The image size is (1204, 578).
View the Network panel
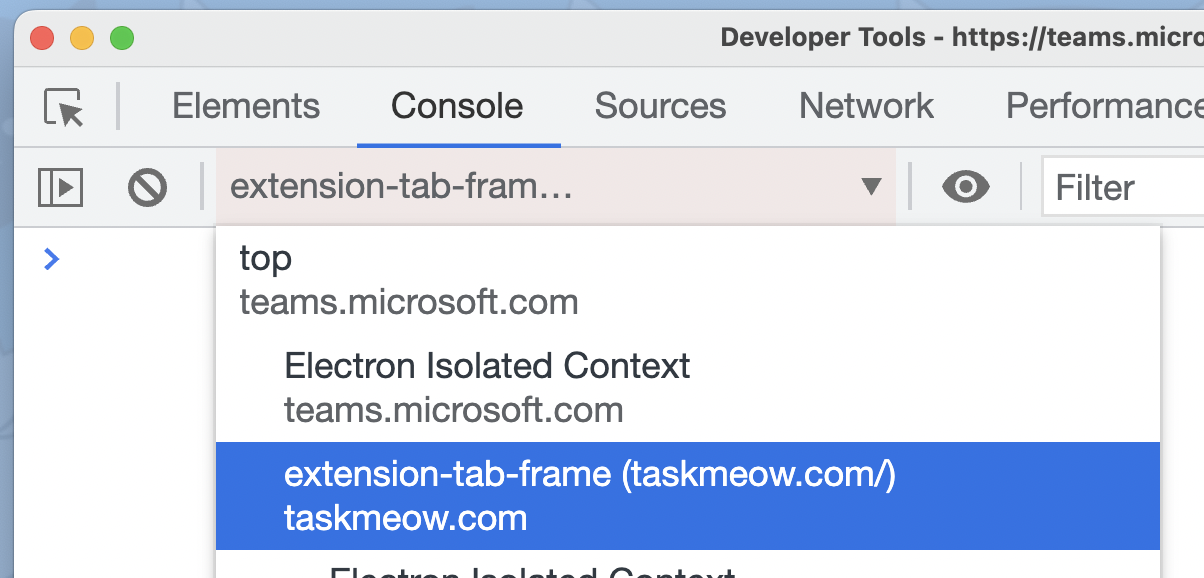[865, 106]
